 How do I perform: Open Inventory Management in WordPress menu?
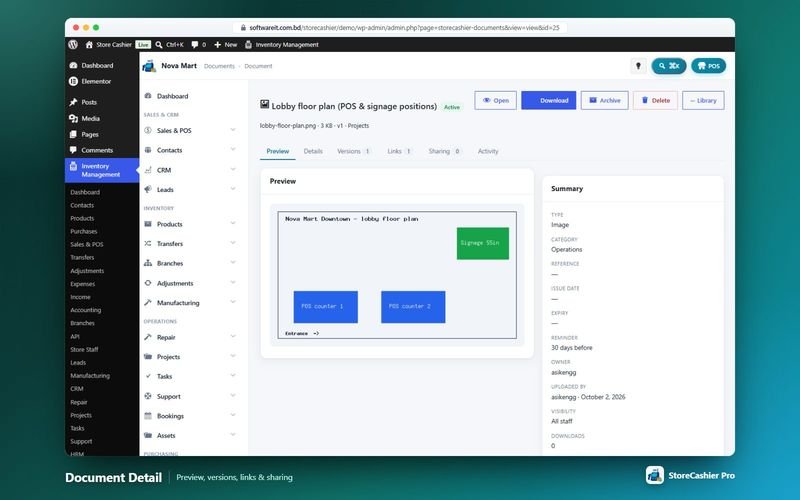tap(102, 170)
